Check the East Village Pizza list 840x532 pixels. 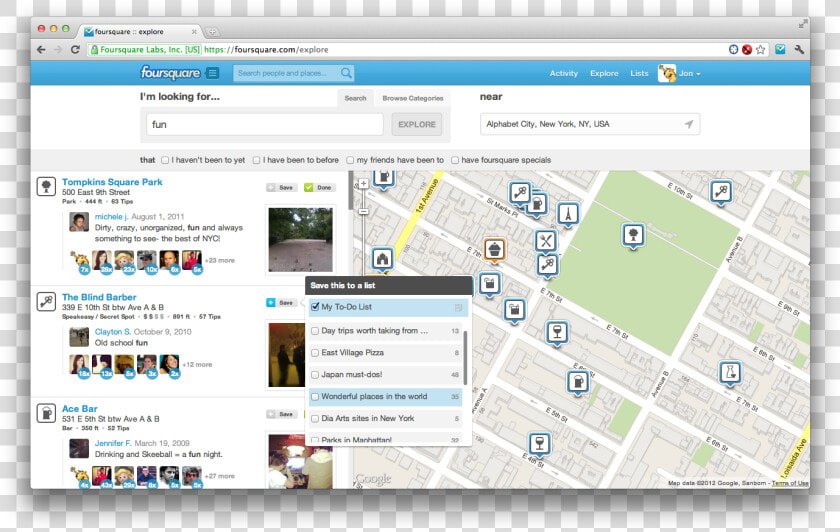(315, 353)
